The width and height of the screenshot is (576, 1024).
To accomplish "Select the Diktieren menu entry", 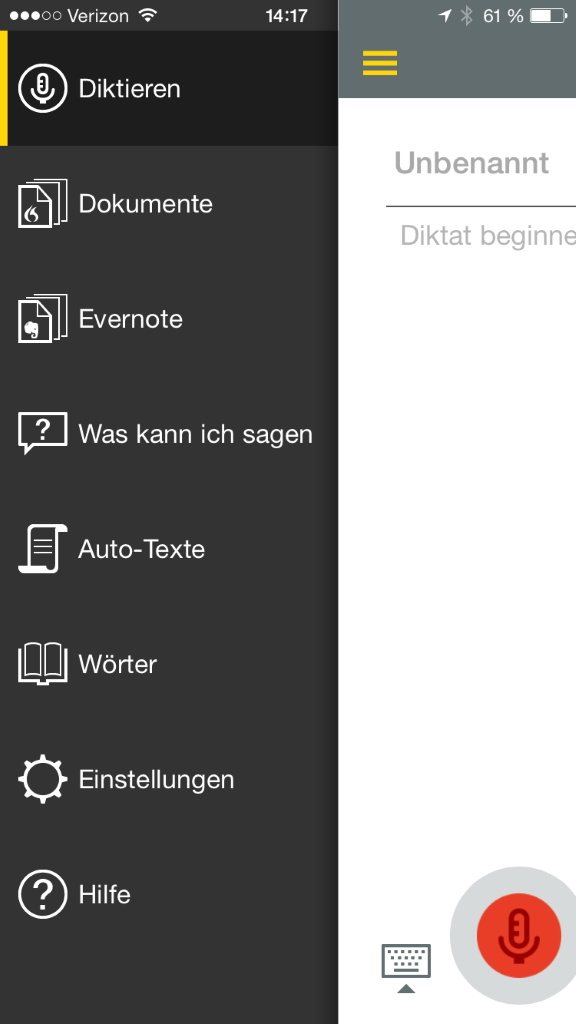I will pos(169,88).
